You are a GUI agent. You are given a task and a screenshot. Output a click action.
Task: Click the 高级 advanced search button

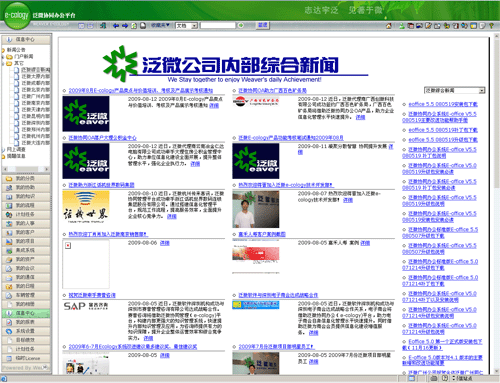[x=263, y=25]
